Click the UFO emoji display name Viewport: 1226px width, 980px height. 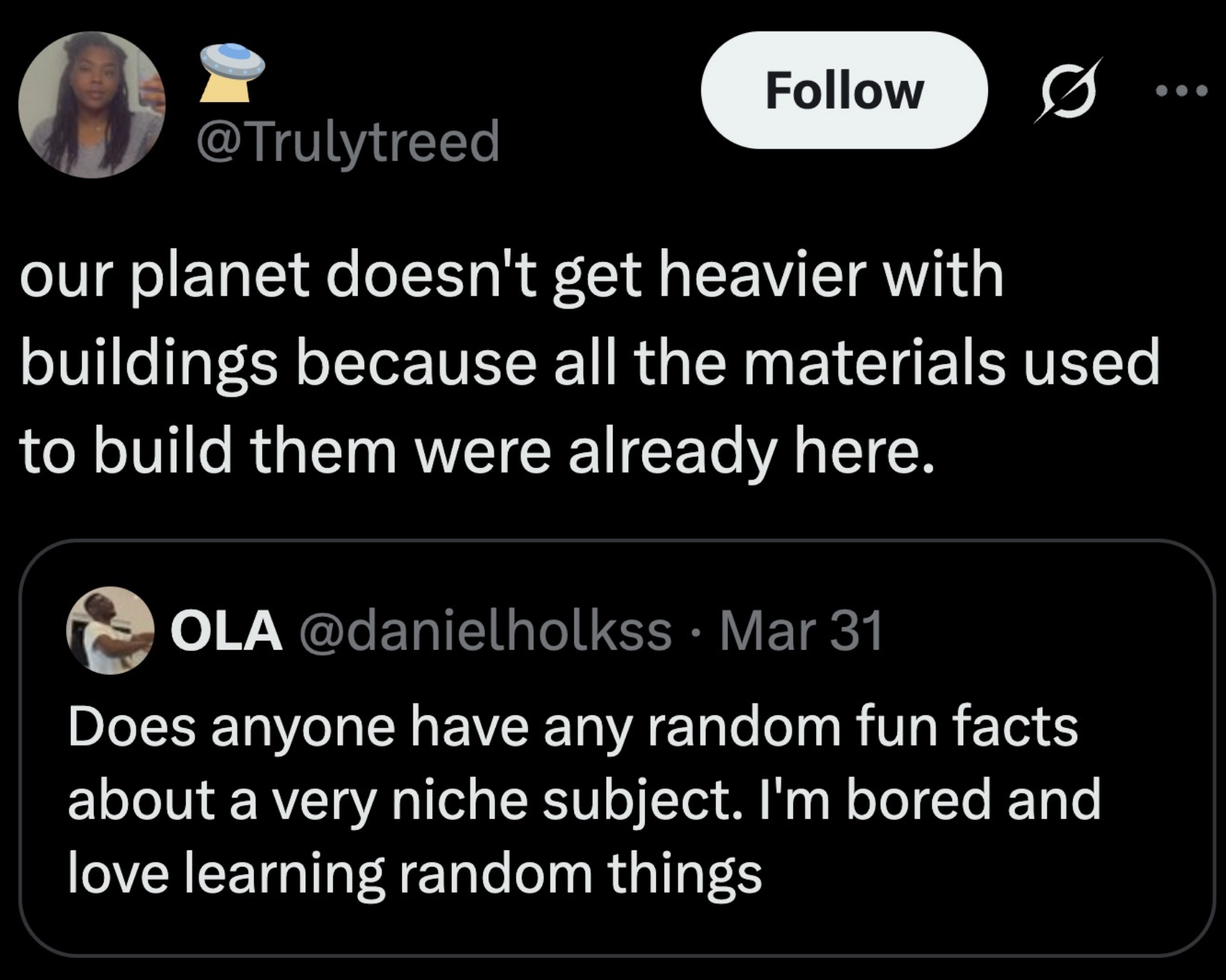[x=232, y=72]
